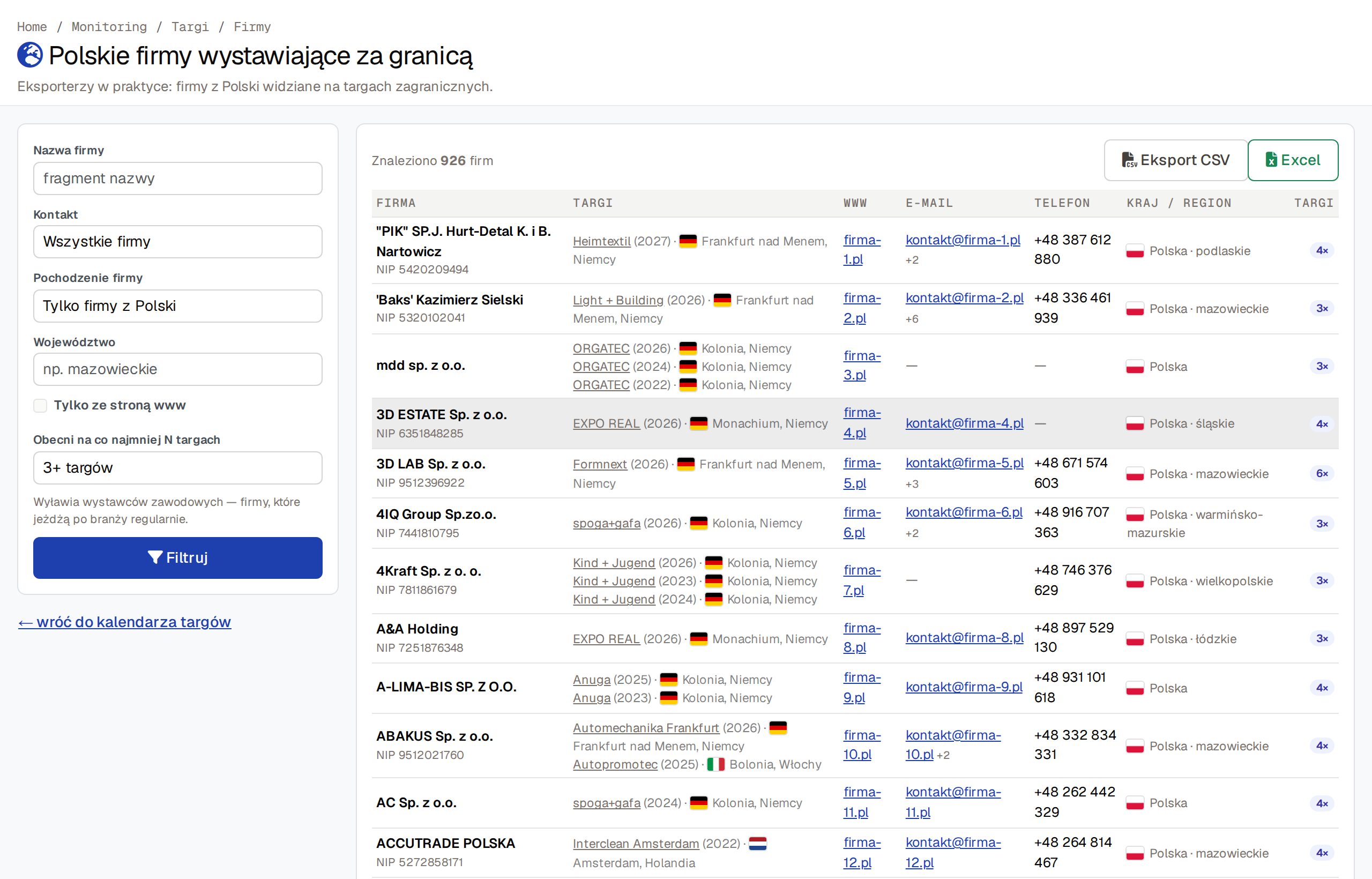Image resolution: width=1372 pixels, height=879 pixels.
Task: Click the '+3' extra emails indicator
Action: coord(912,484)
